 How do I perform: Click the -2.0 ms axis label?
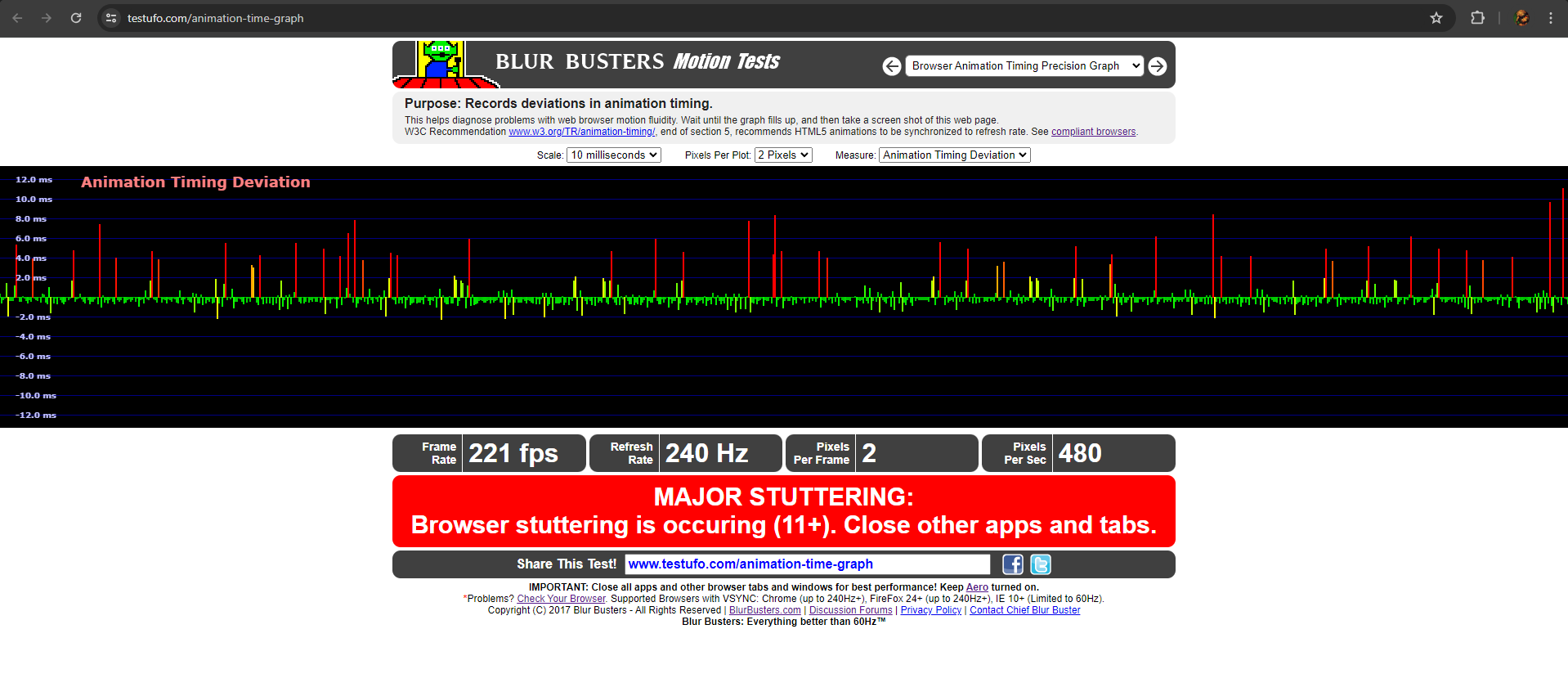click(x=33, y=317)
